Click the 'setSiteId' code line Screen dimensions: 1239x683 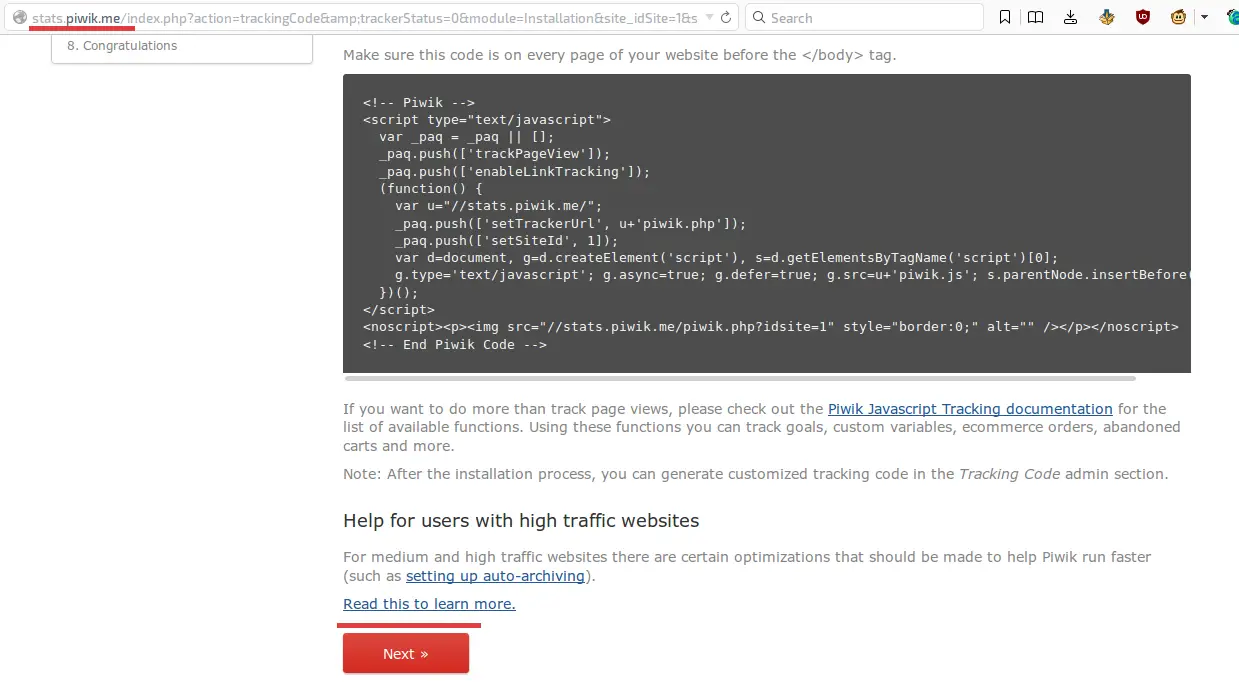pyautogui.click(x=507, y=240)
